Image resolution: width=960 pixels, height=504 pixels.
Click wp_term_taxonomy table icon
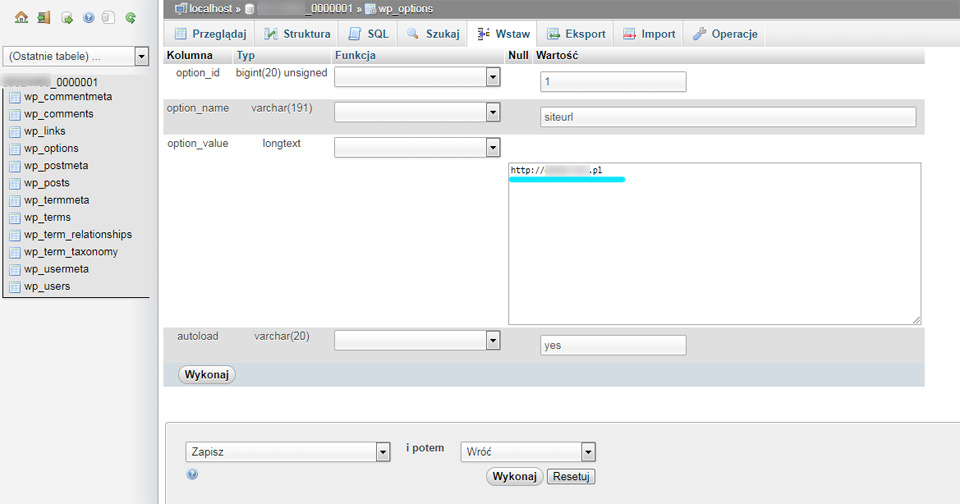click(x=15, y=252)
